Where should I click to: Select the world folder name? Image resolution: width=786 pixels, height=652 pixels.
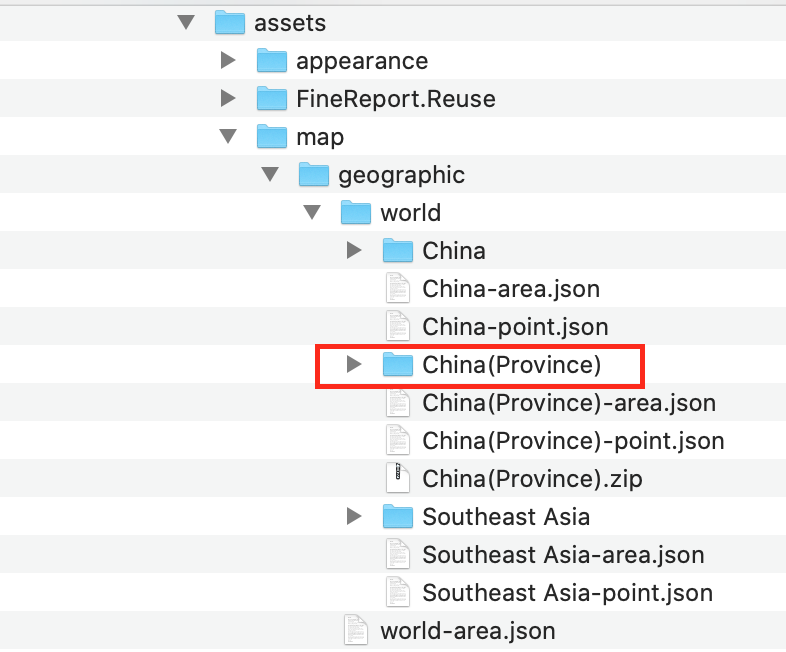tap(411, 212)
